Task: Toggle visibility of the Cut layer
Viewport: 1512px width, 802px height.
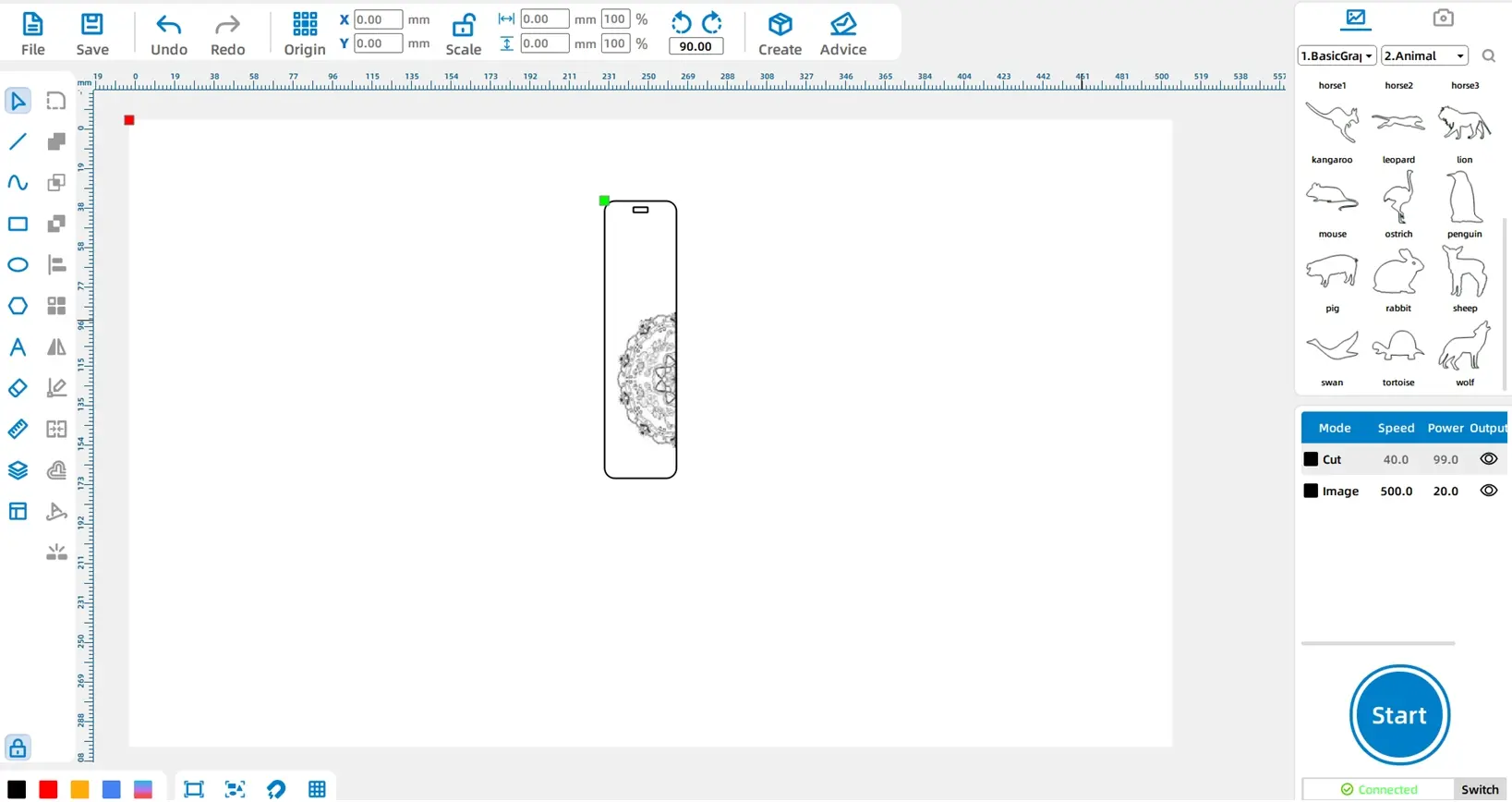Action: [x=1489, y=459]
